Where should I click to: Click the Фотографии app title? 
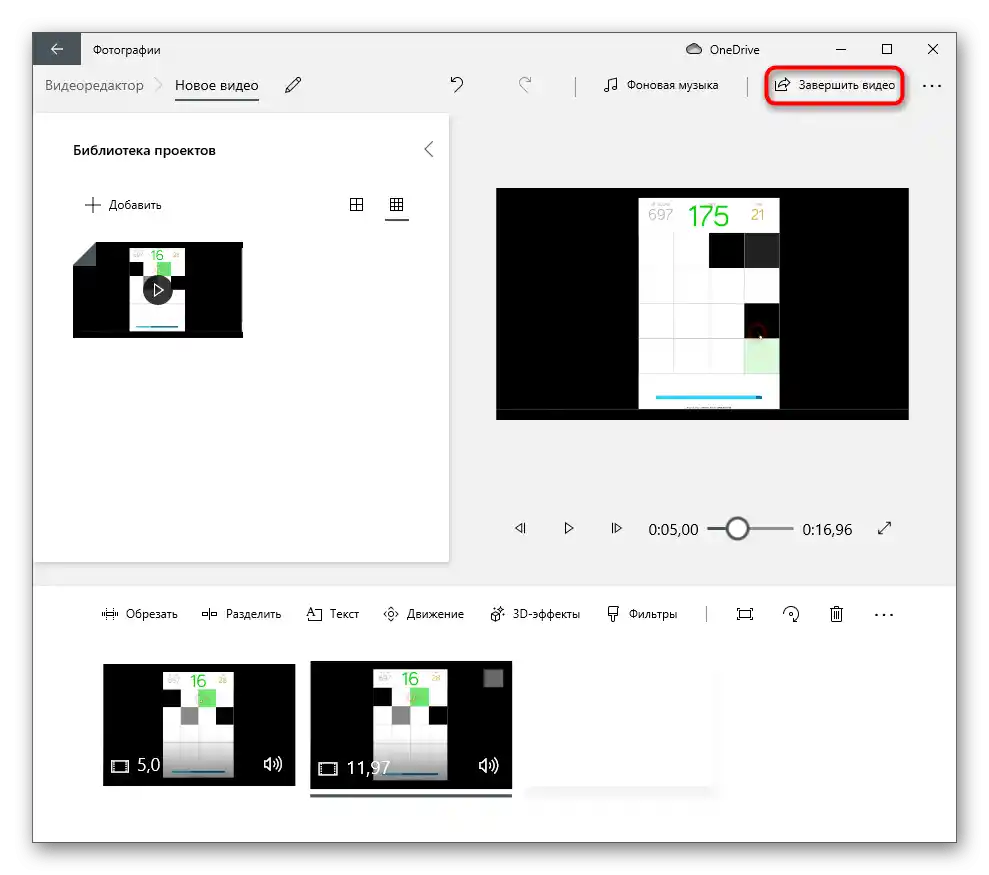pos(127,50)
